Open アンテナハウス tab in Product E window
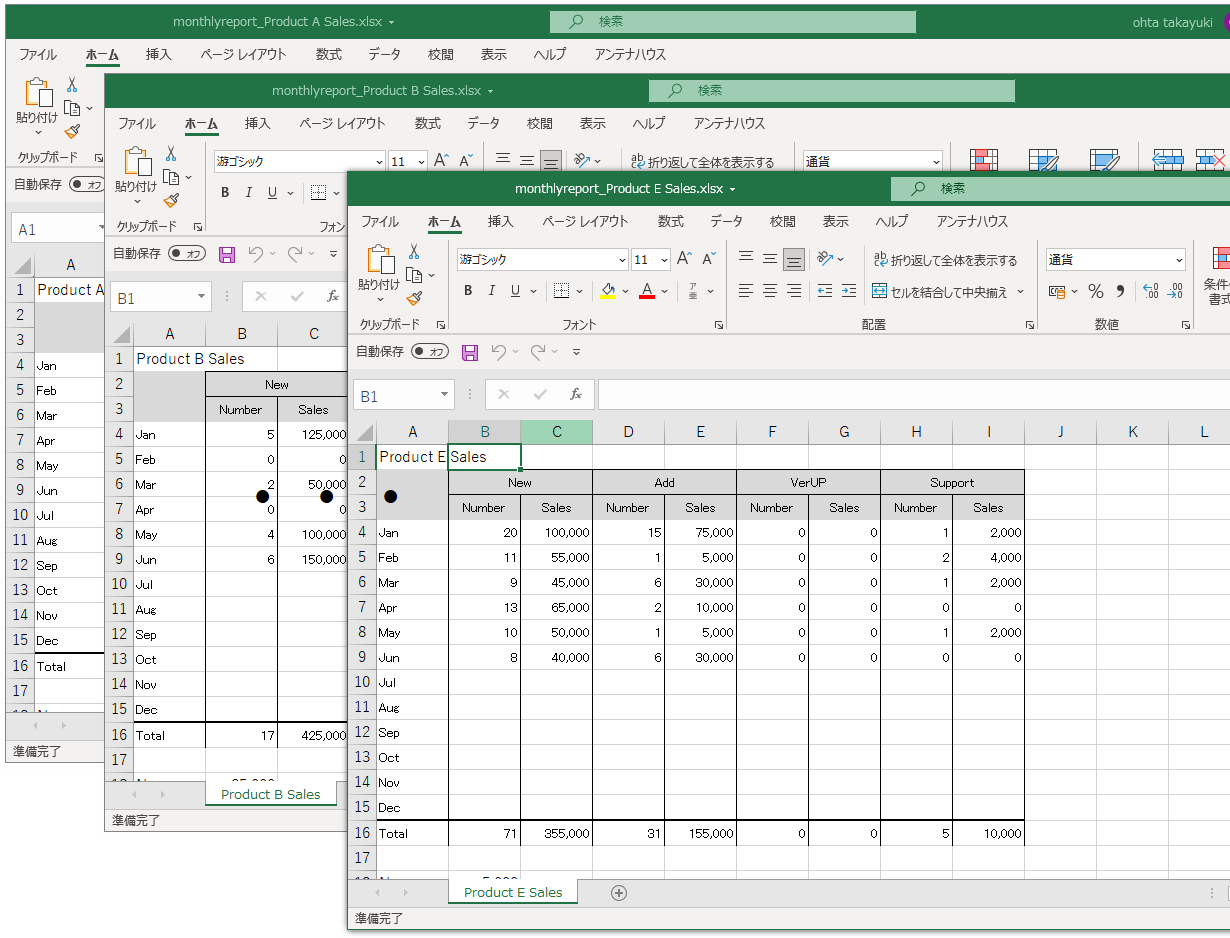Screen dimensions: 1230x938 [972, 222]
